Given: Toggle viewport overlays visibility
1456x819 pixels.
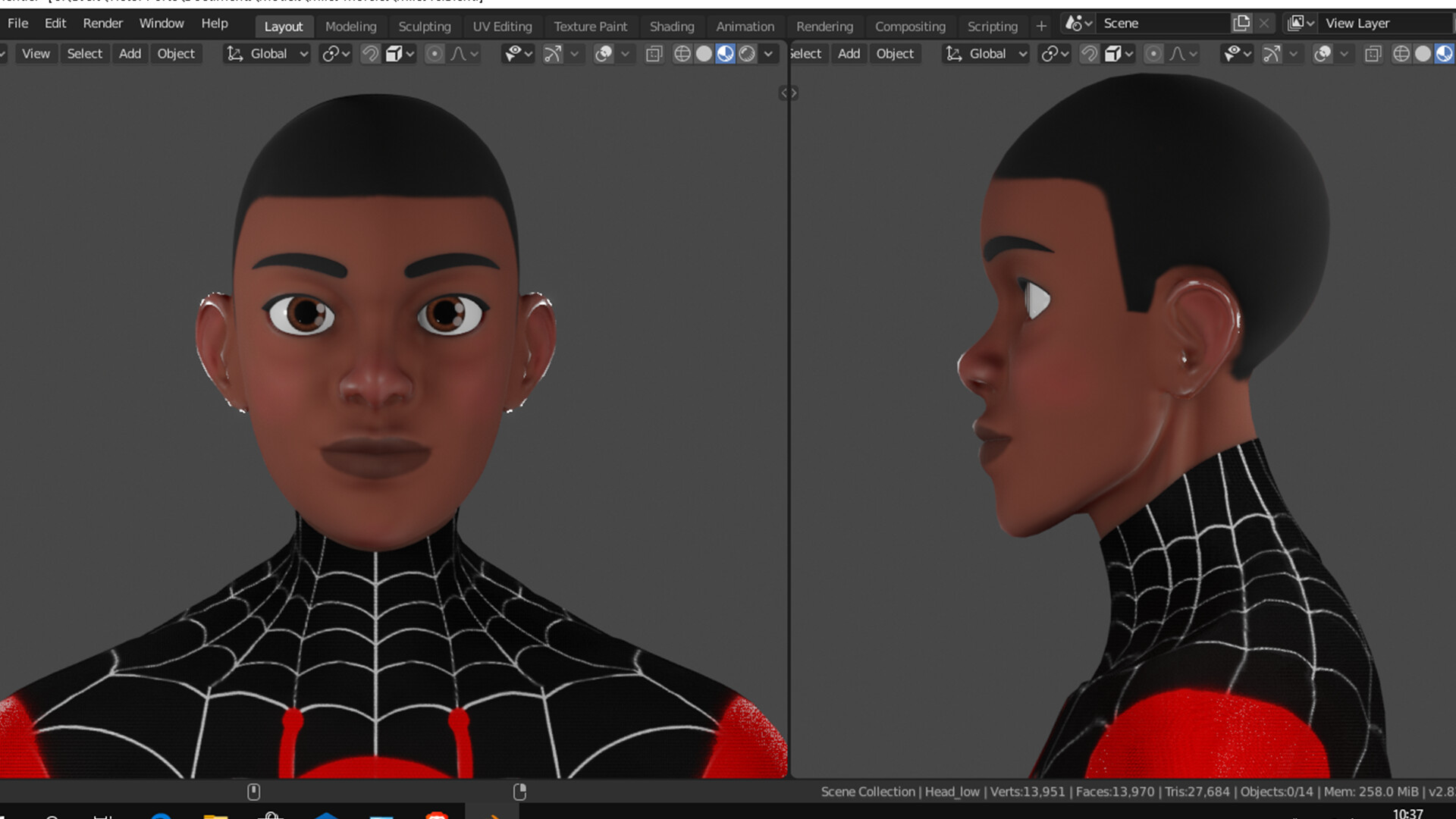Looking at the screenshot, I should pyautogui.click(x=604, y=54).
